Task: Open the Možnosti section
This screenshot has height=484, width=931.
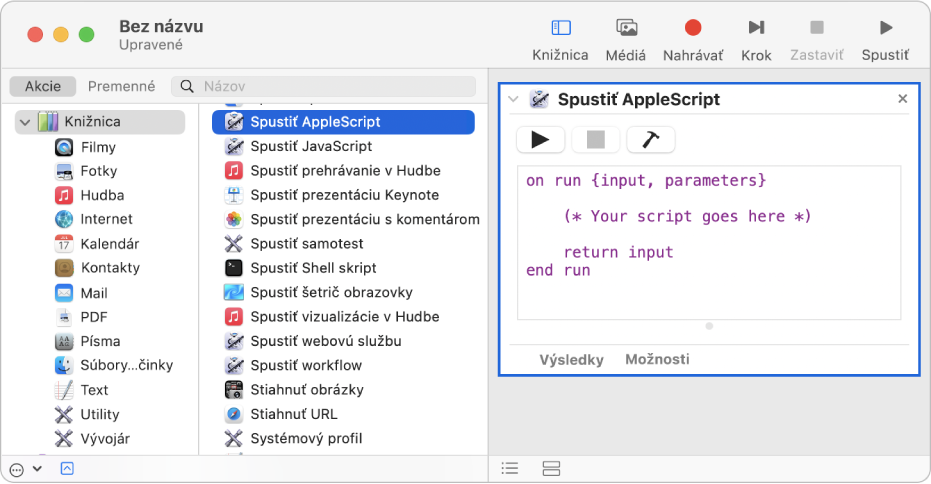Action: [x=657, y=359]
